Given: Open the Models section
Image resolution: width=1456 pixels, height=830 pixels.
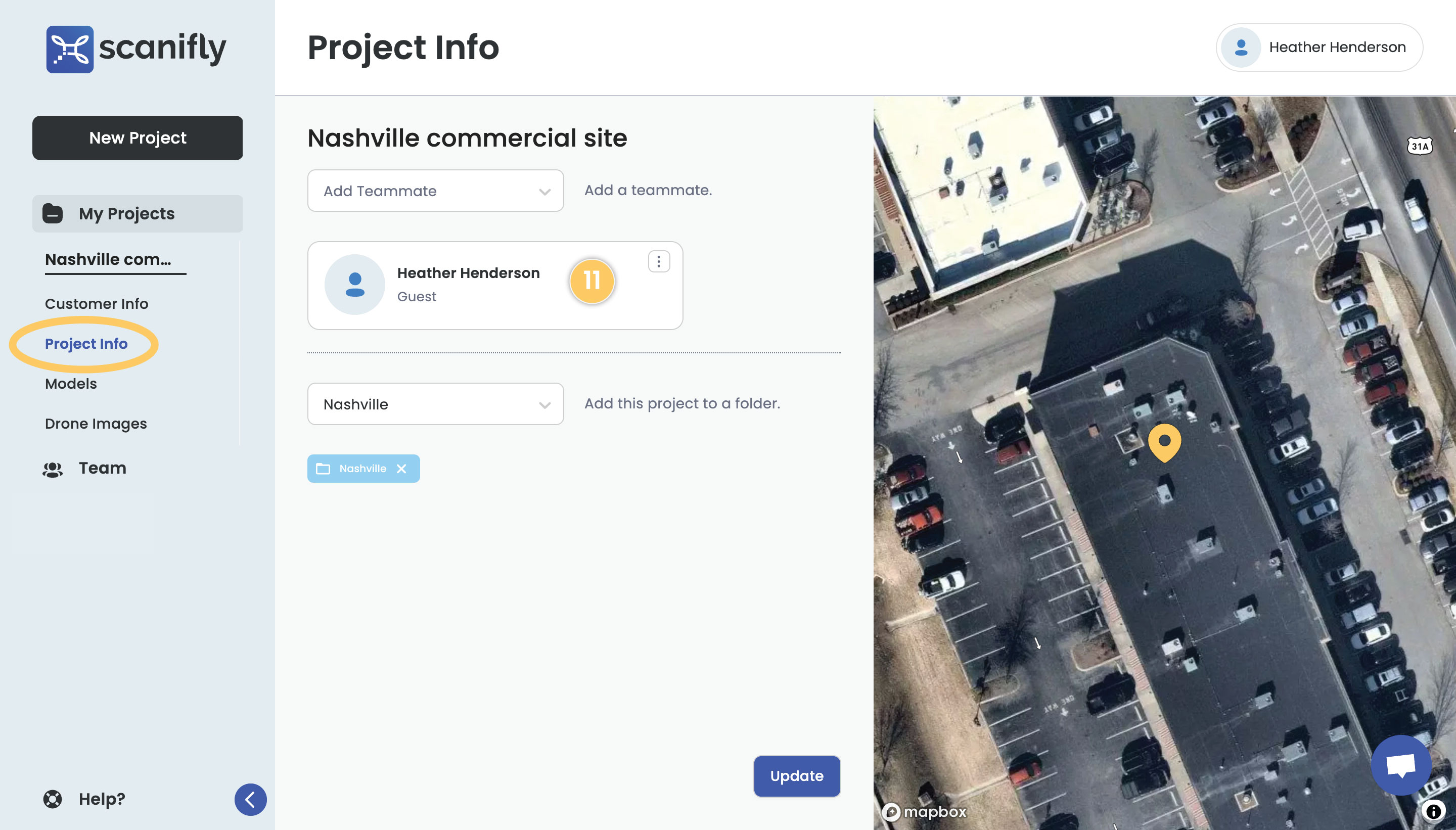Looking at the screenshot, I should [x=71, y=384].
